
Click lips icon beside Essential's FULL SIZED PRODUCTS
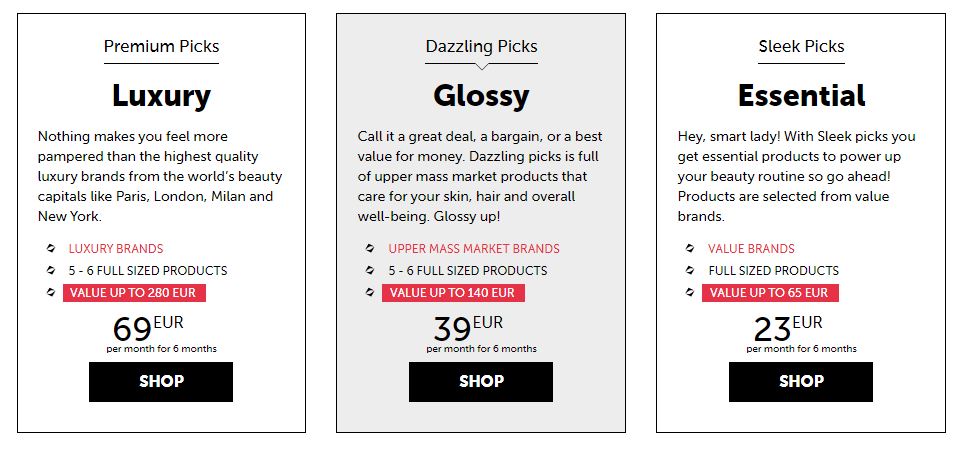pos(690,270)
